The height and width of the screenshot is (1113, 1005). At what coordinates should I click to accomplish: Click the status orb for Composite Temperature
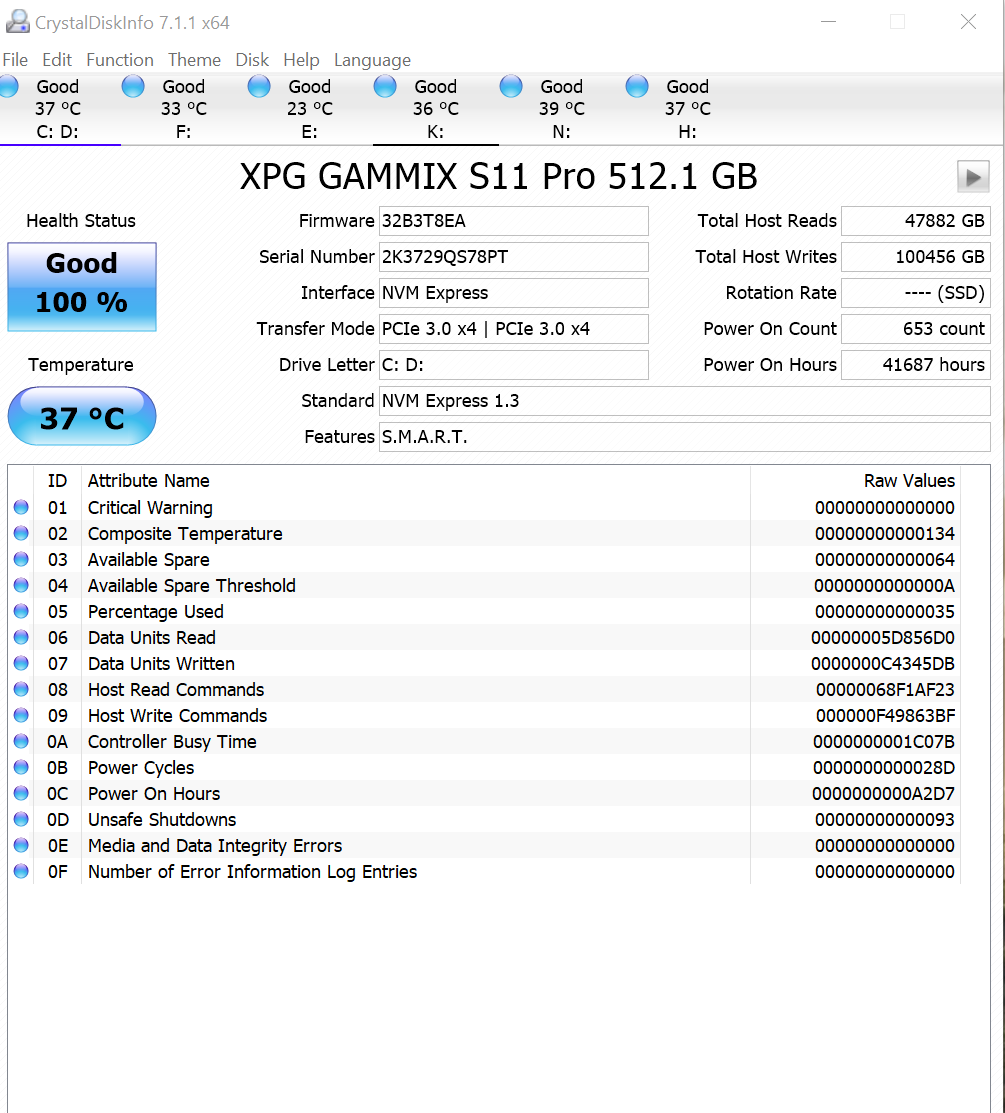click(x=21, y=533)
